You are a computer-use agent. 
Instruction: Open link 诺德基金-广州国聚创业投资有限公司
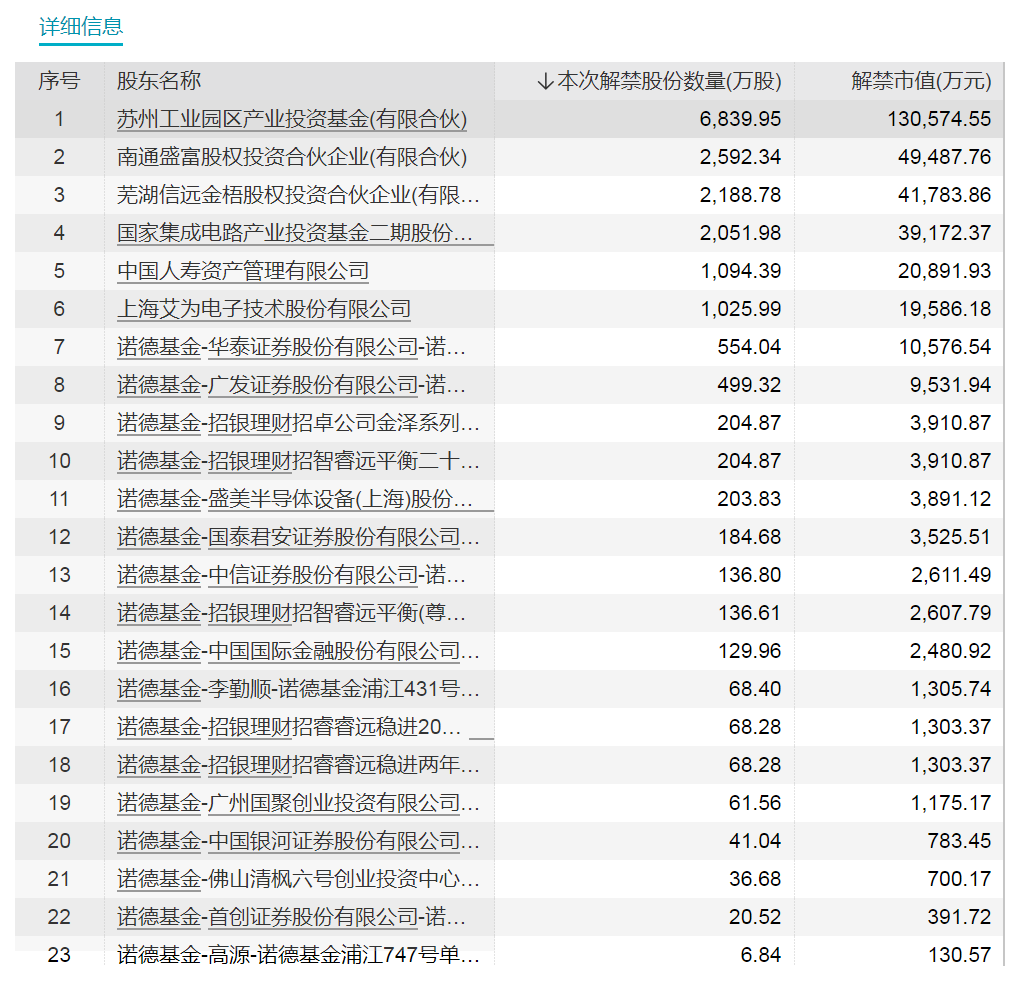[x=298, y=803]
